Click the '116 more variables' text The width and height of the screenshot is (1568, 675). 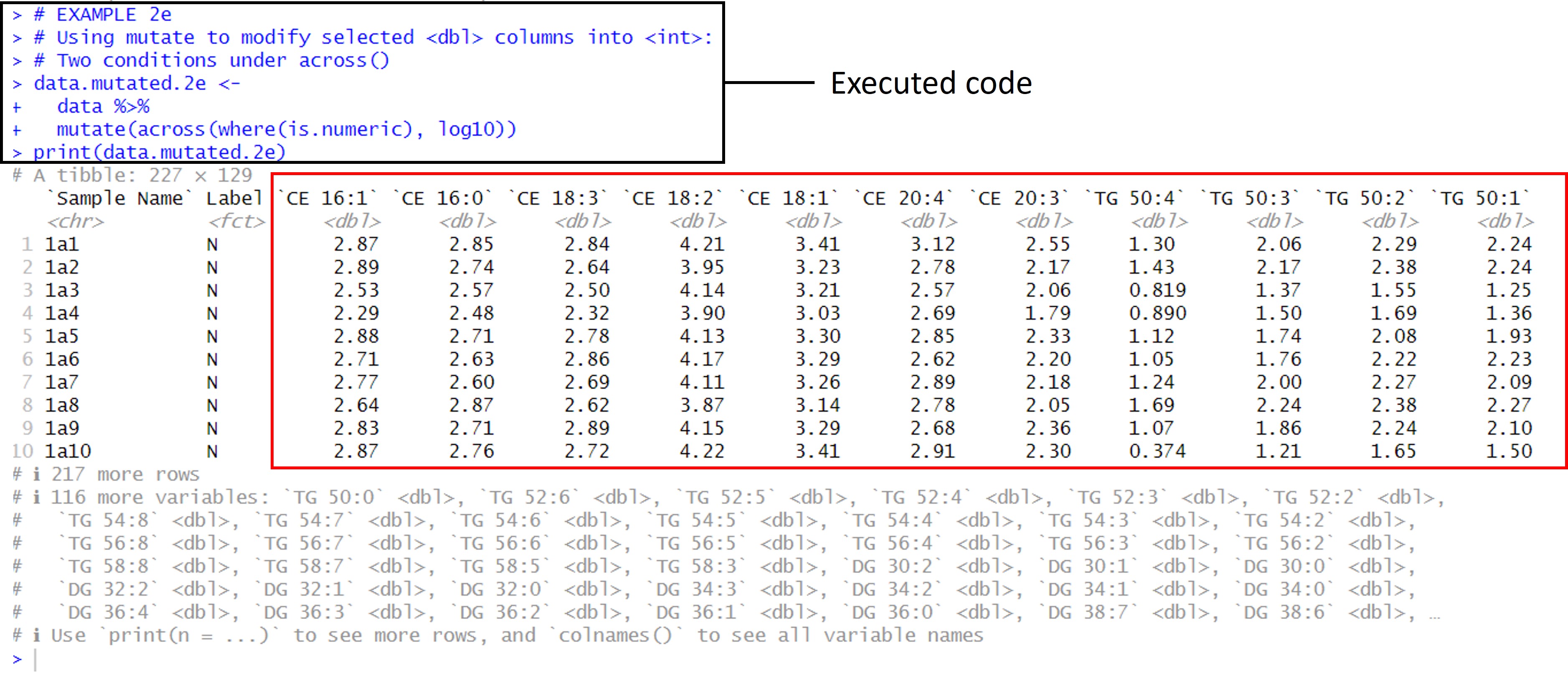tap(160, 498)
